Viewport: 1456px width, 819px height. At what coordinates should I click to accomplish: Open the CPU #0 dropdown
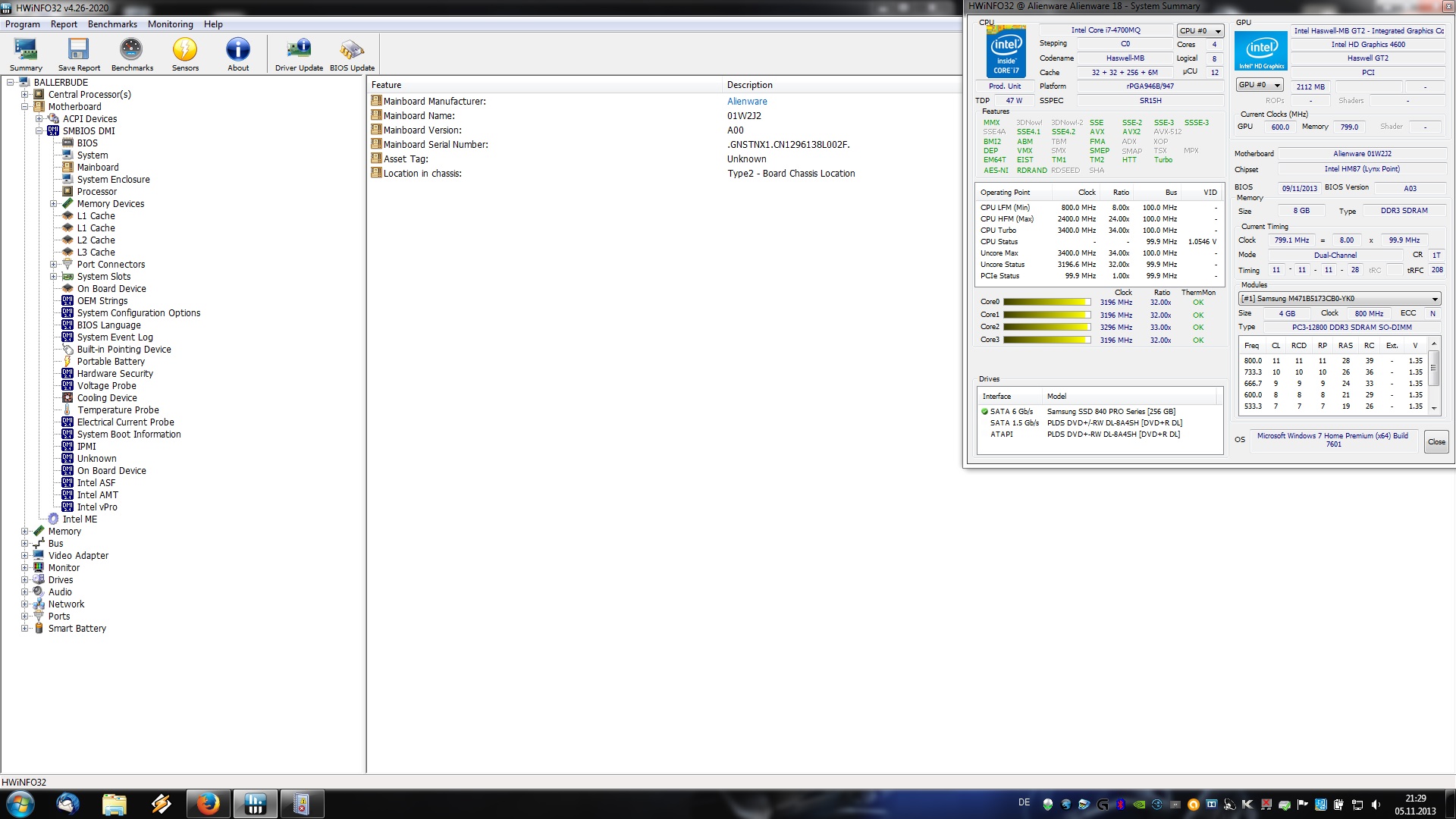[1200, 31]
